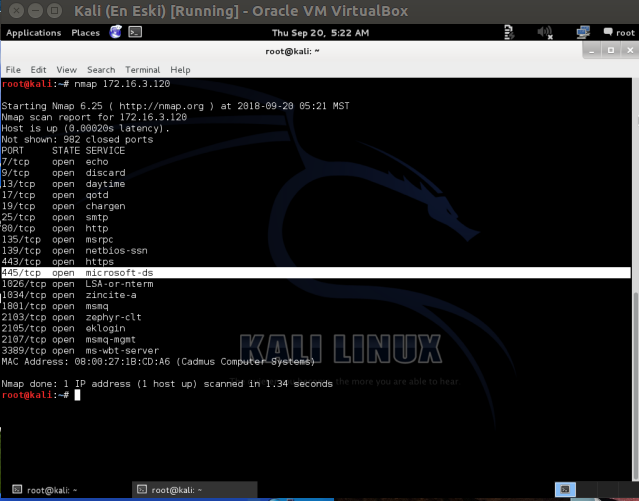Click the Host is up latency line
Screen dimensions: 639x501
click(86, 128)
